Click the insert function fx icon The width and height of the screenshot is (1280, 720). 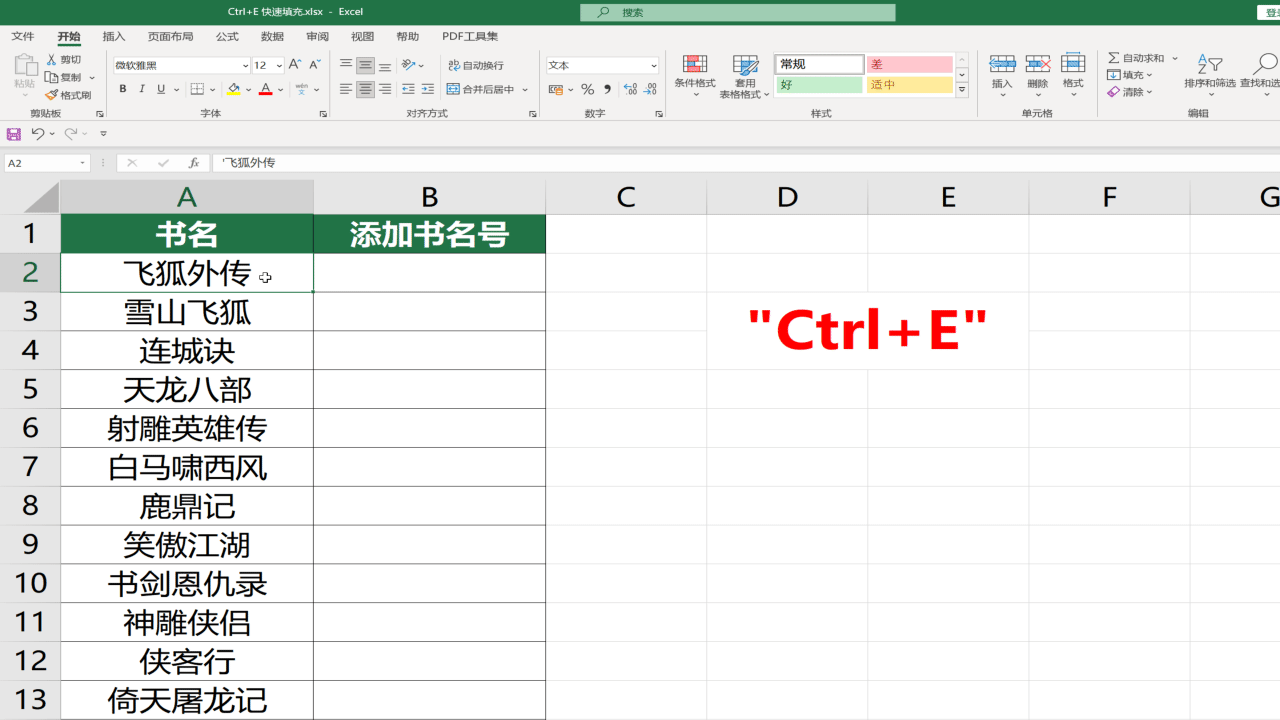(194, 163)
